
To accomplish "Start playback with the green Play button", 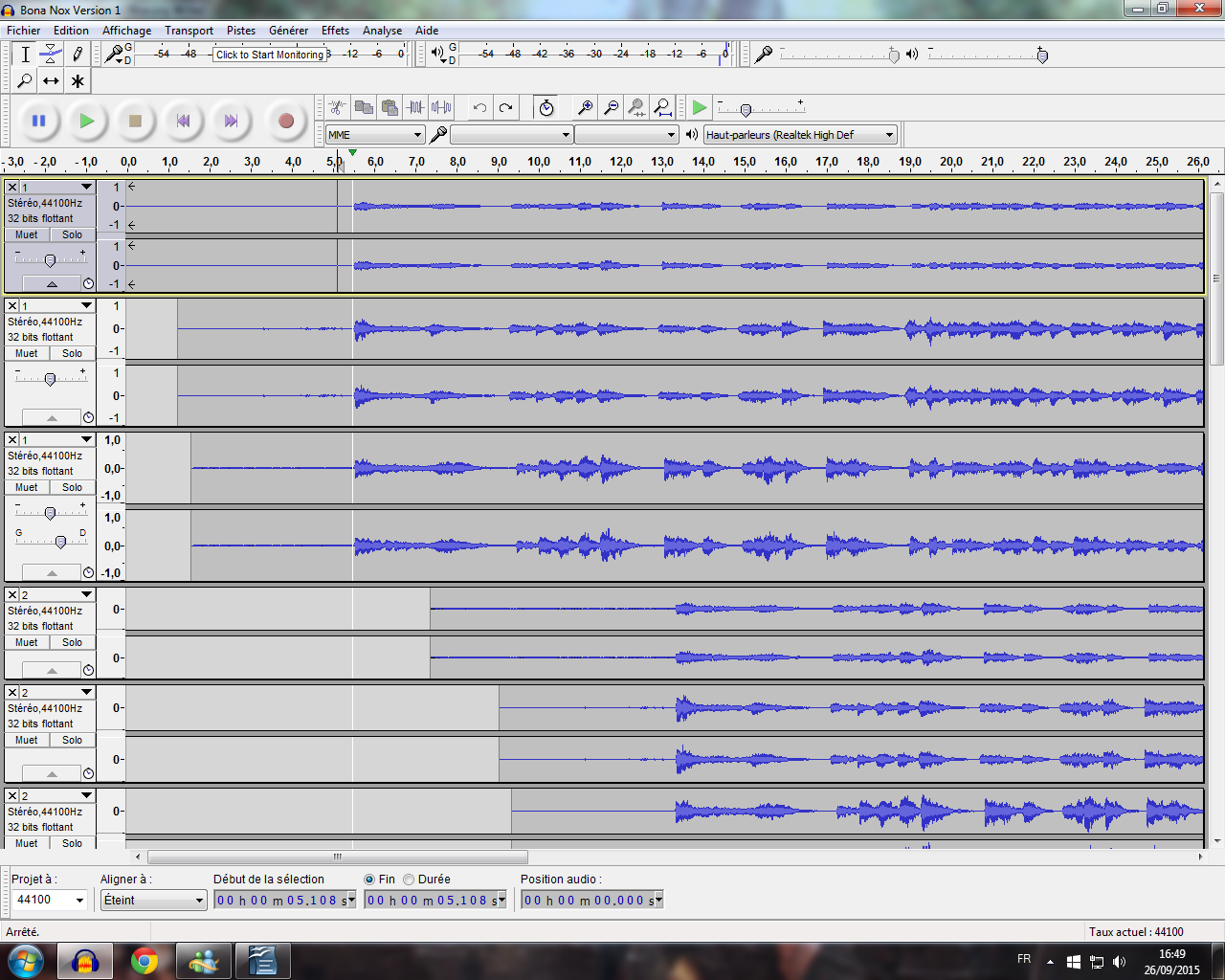I will pos(87,121).
